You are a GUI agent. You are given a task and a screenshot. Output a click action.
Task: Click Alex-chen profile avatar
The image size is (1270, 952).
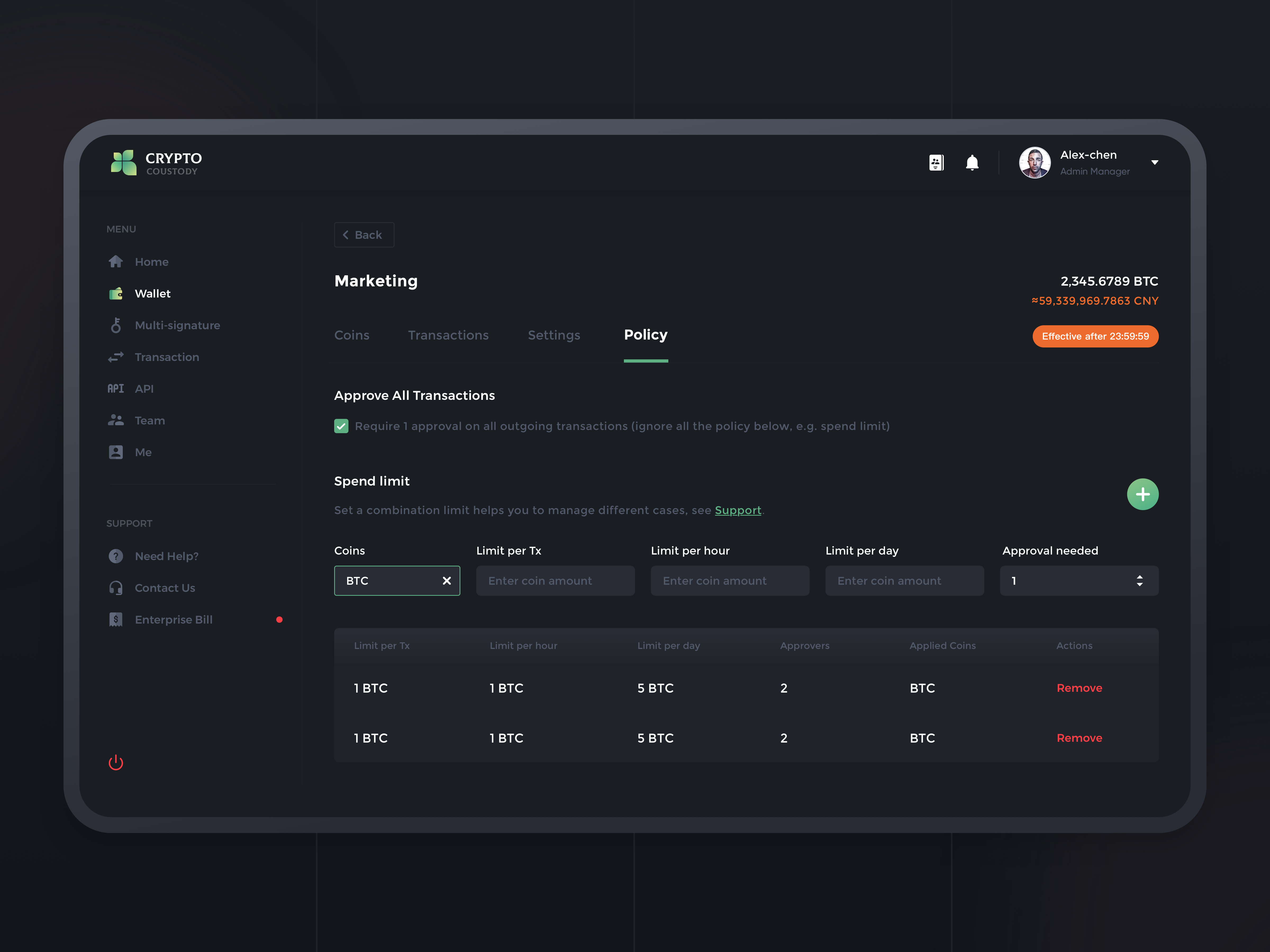pos(1034,163)
